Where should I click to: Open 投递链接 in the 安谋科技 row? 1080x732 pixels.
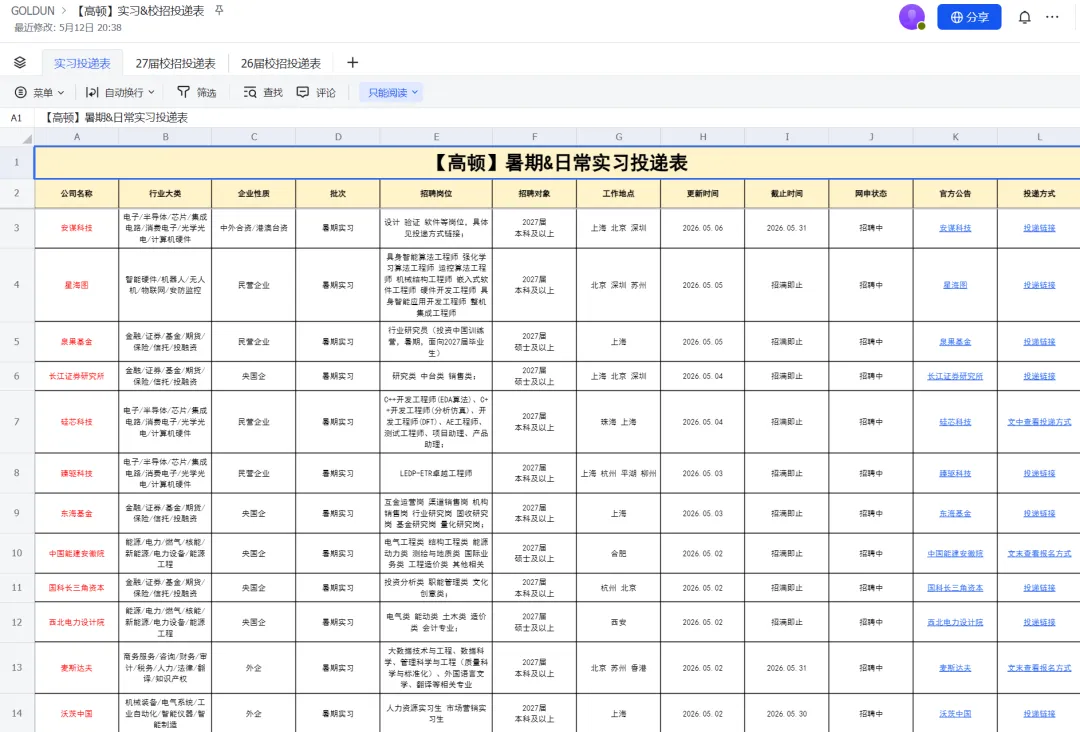(x=1039, y=228)
